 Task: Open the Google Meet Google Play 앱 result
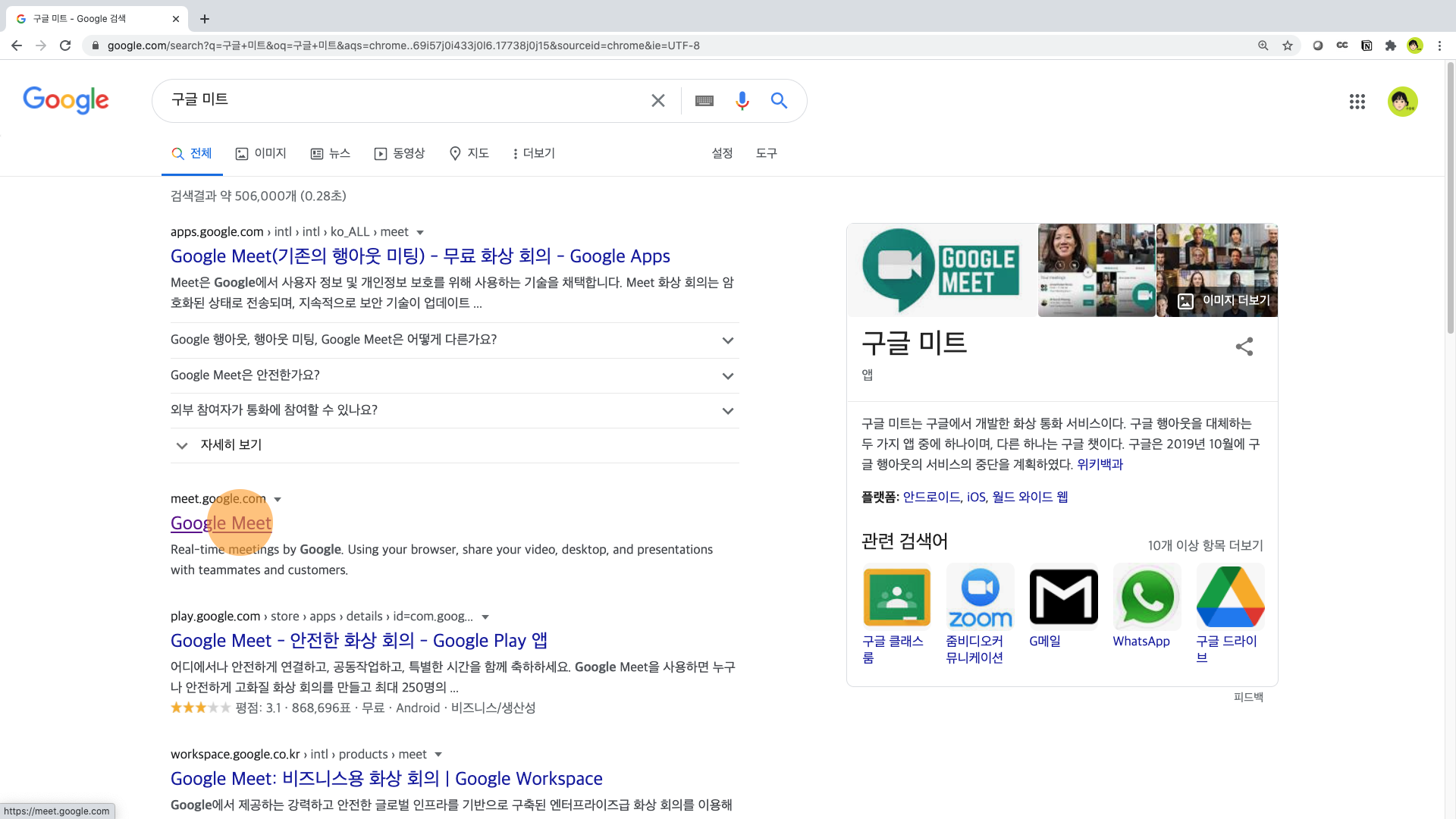coord(359,641)
